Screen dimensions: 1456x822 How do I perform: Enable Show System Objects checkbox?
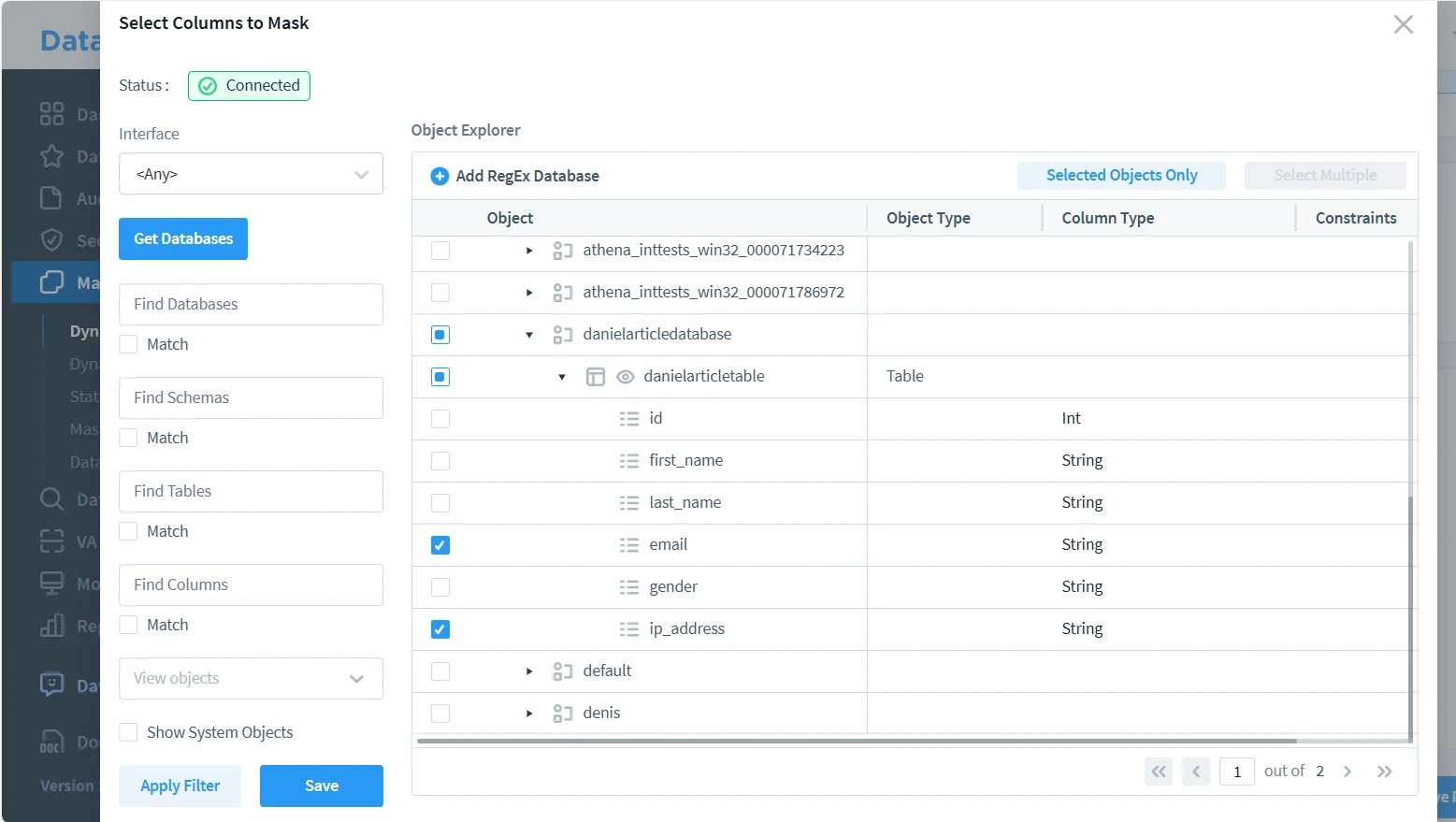tap(129, 732)
